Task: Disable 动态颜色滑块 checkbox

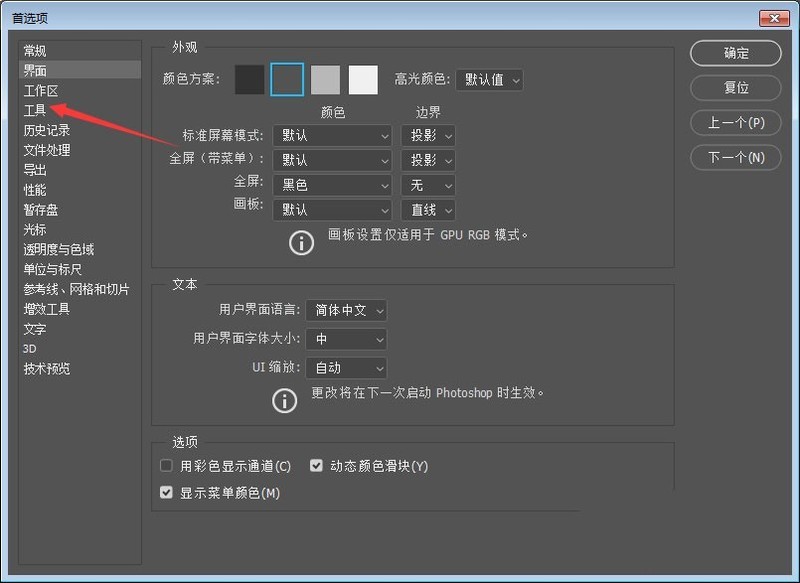Action: tap(317, 465)
